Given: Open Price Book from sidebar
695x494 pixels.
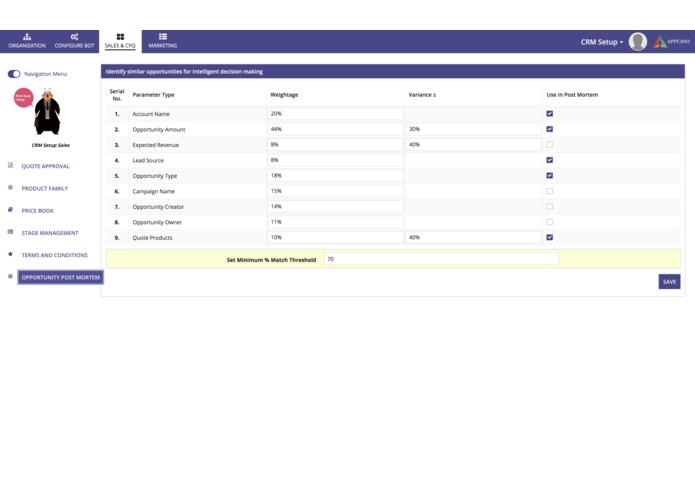Looking at the screenshot, I should [38, 211].
